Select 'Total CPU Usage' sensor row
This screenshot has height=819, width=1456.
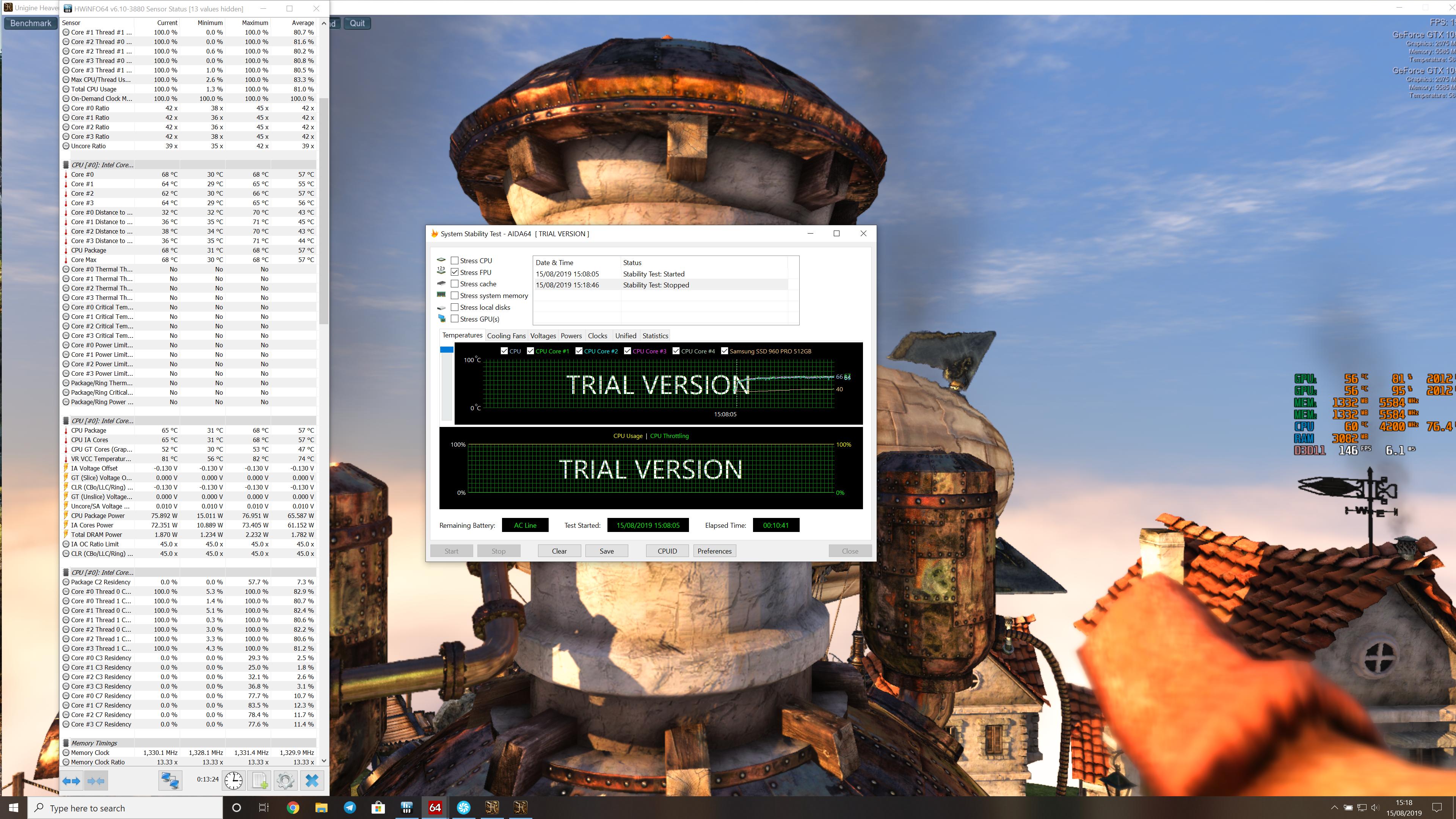pyautogui.click(x=189, y=89)
